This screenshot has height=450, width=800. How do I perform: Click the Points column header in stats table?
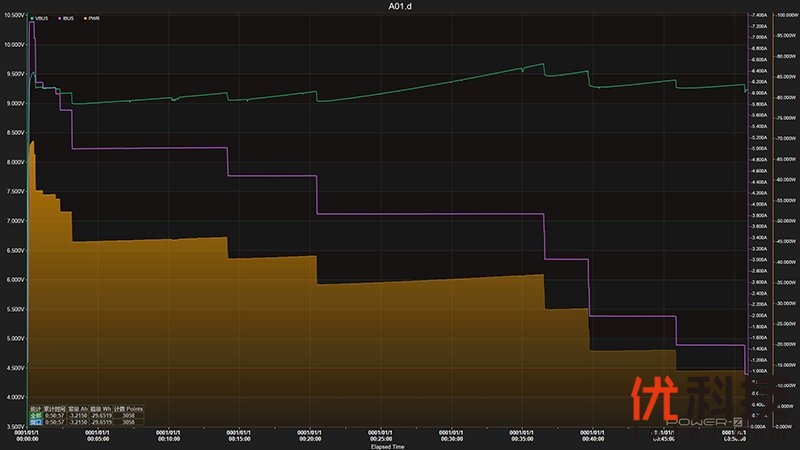point(134,408)
